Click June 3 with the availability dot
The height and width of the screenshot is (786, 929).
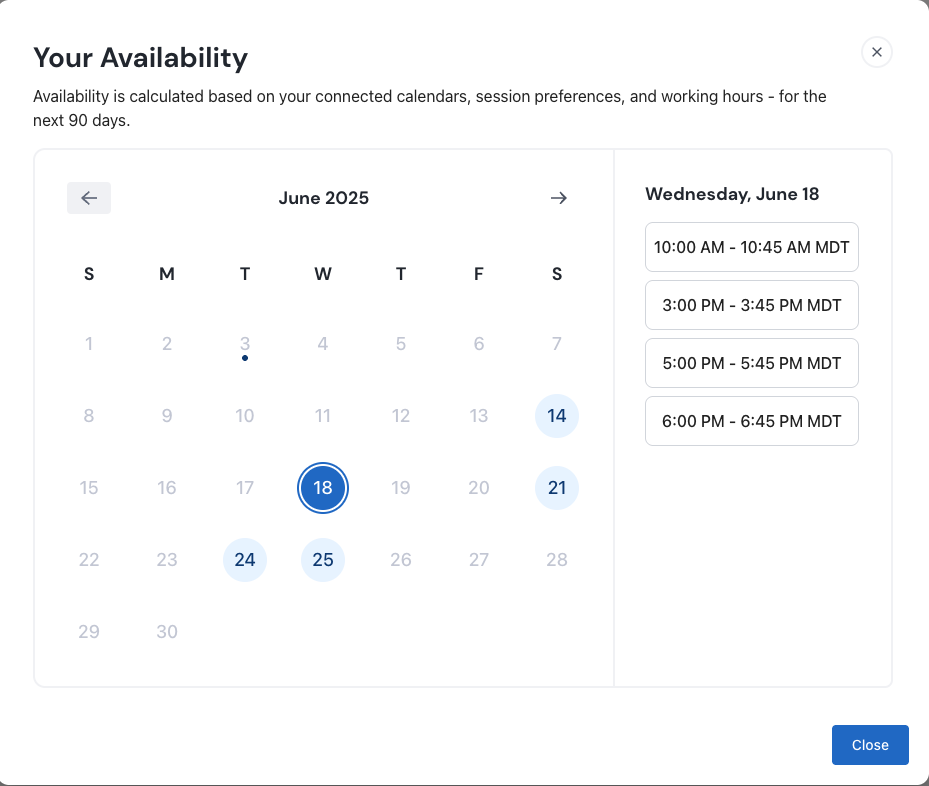pyautogui.click(x=245, y=344)
